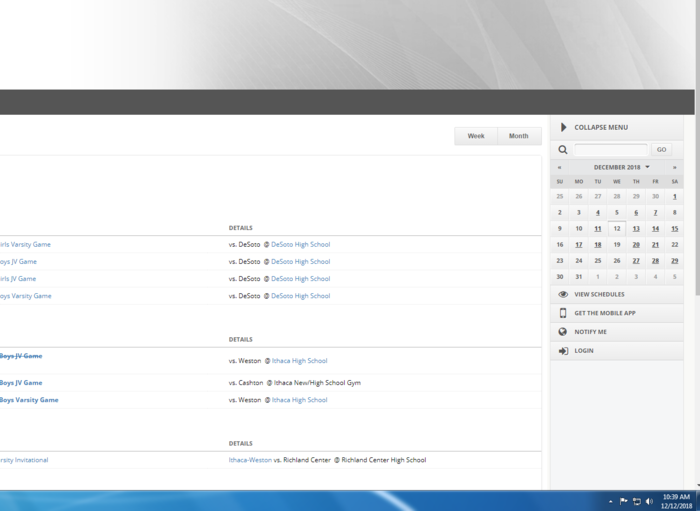
Task: Open the taskbar Action Center flag icon
Action: click(624, 502)
